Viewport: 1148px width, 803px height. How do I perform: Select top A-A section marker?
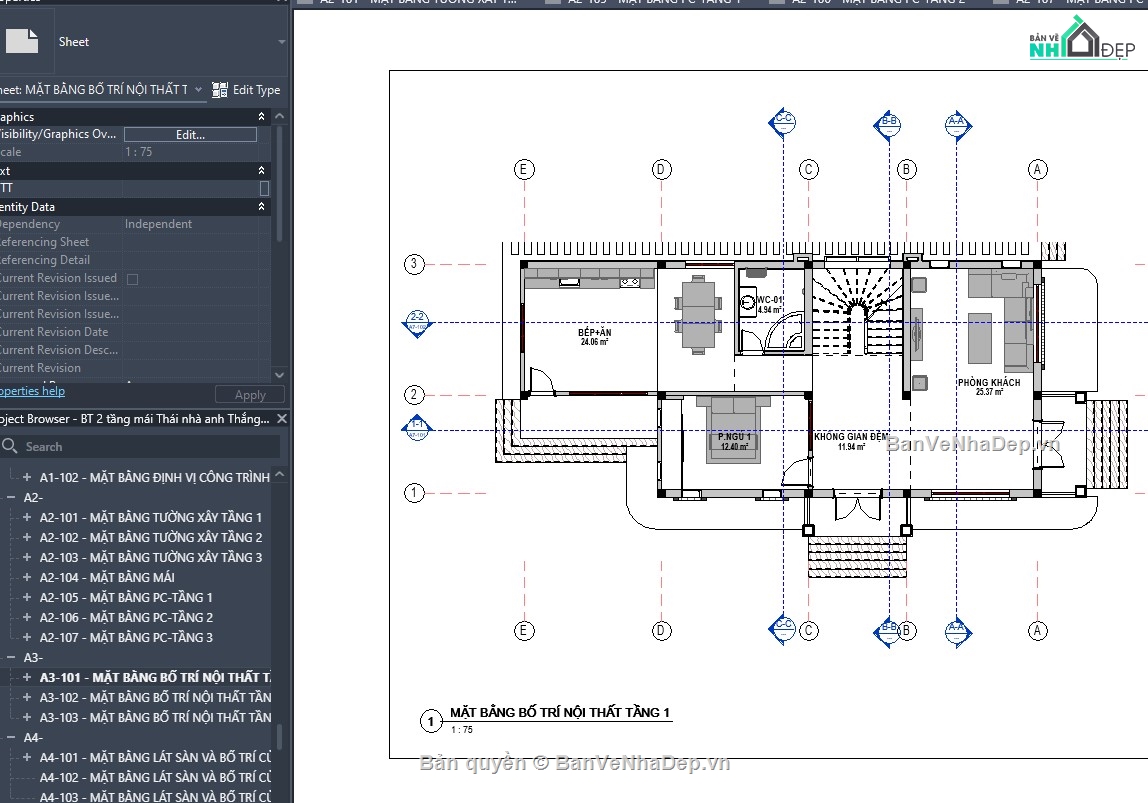click(x=956, y=124)
